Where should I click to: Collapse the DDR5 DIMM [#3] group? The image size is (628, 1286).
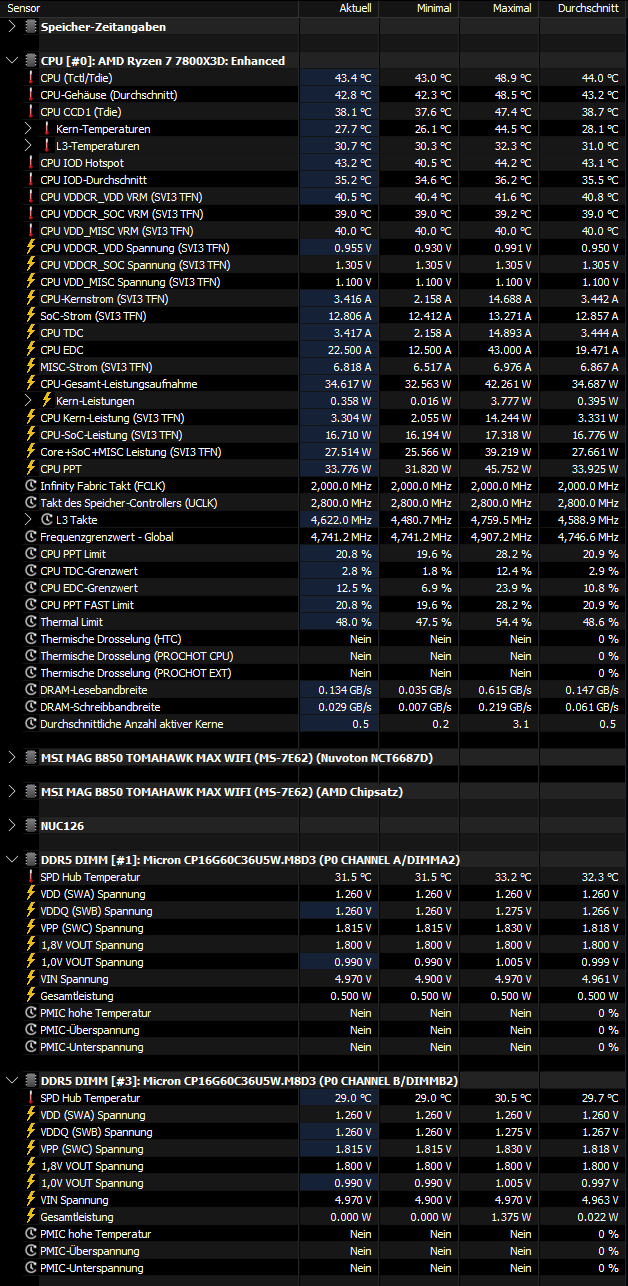(x=11, y=1081)
